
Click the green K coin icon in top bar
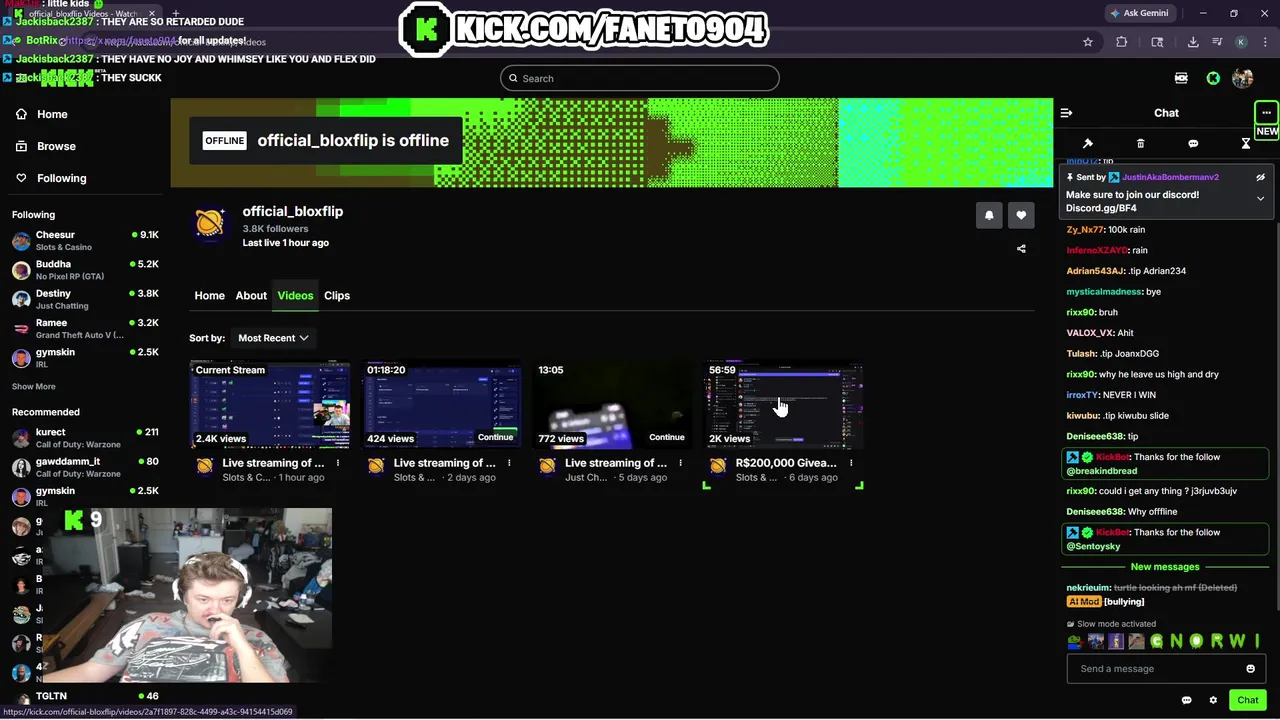1213,78
